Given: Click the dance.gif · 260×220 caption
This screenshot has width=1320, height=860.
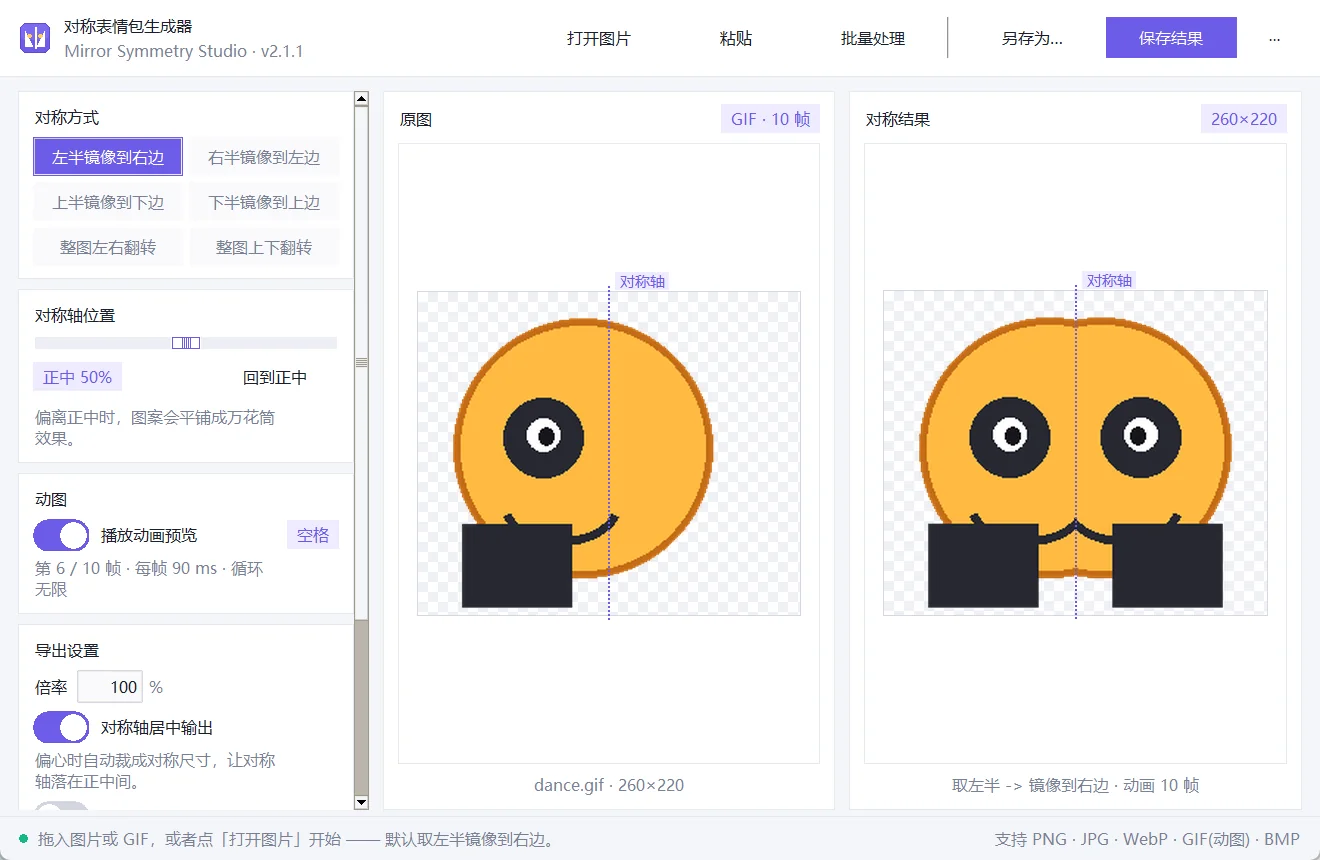Looking at the screenshot, I should (609, 785).
